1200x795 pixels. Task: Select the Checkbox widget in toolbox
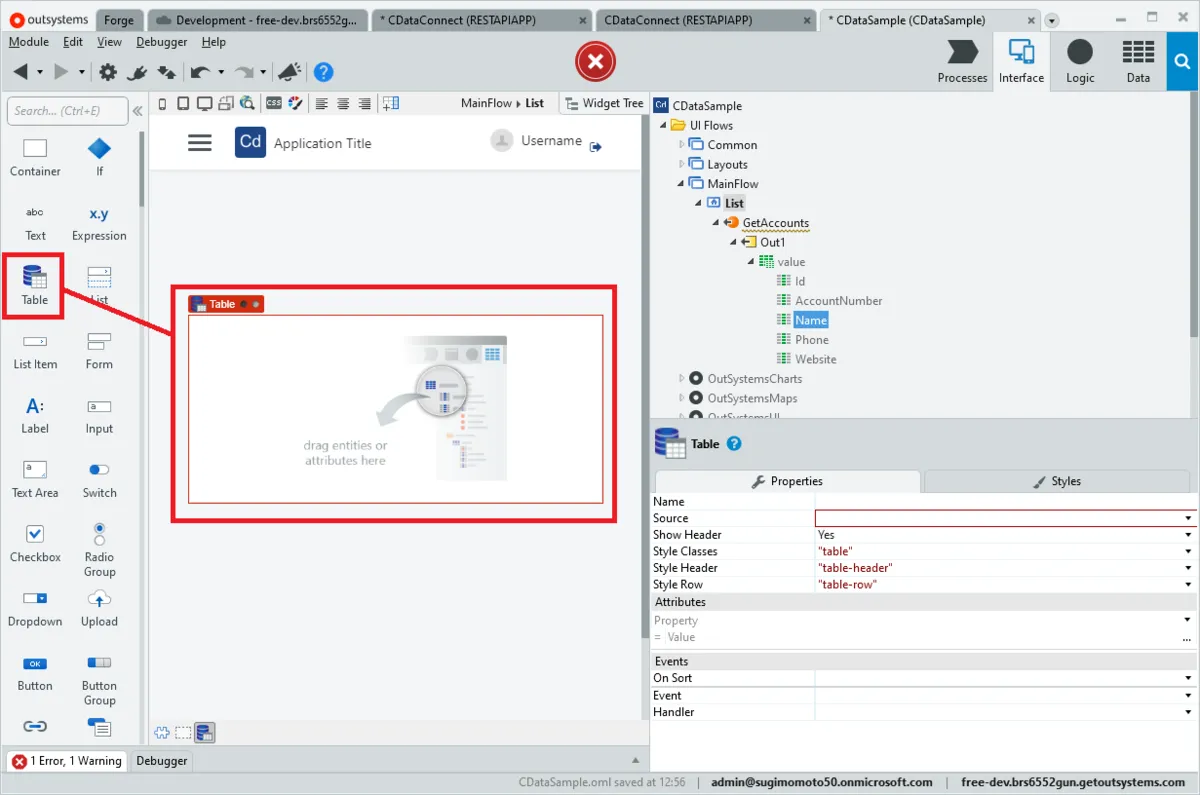pos(35,542)
